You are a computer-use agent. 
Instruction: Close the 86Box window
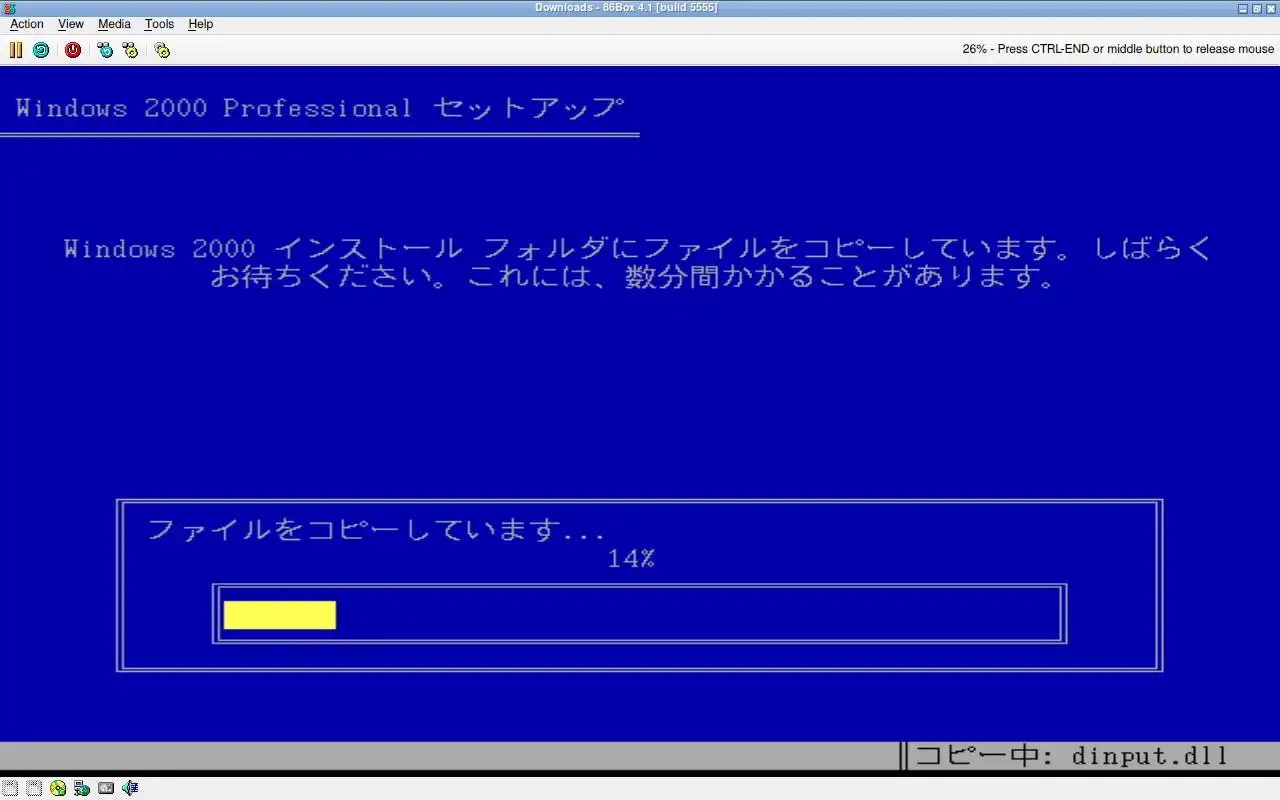click(1271, 8)
